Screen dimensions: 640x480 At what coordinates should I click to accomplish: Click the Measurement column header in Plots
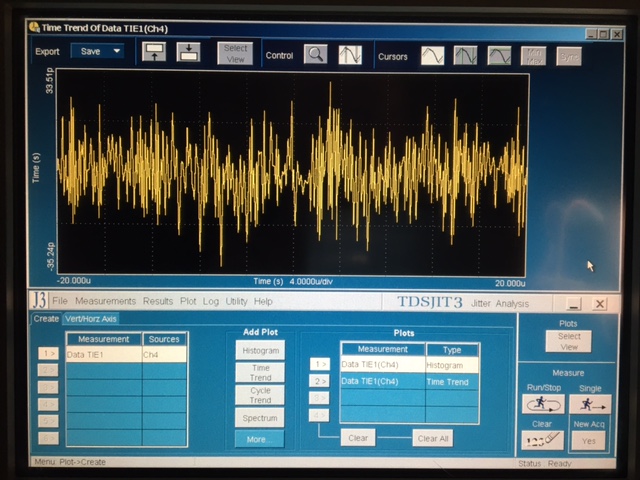(382, 349)
